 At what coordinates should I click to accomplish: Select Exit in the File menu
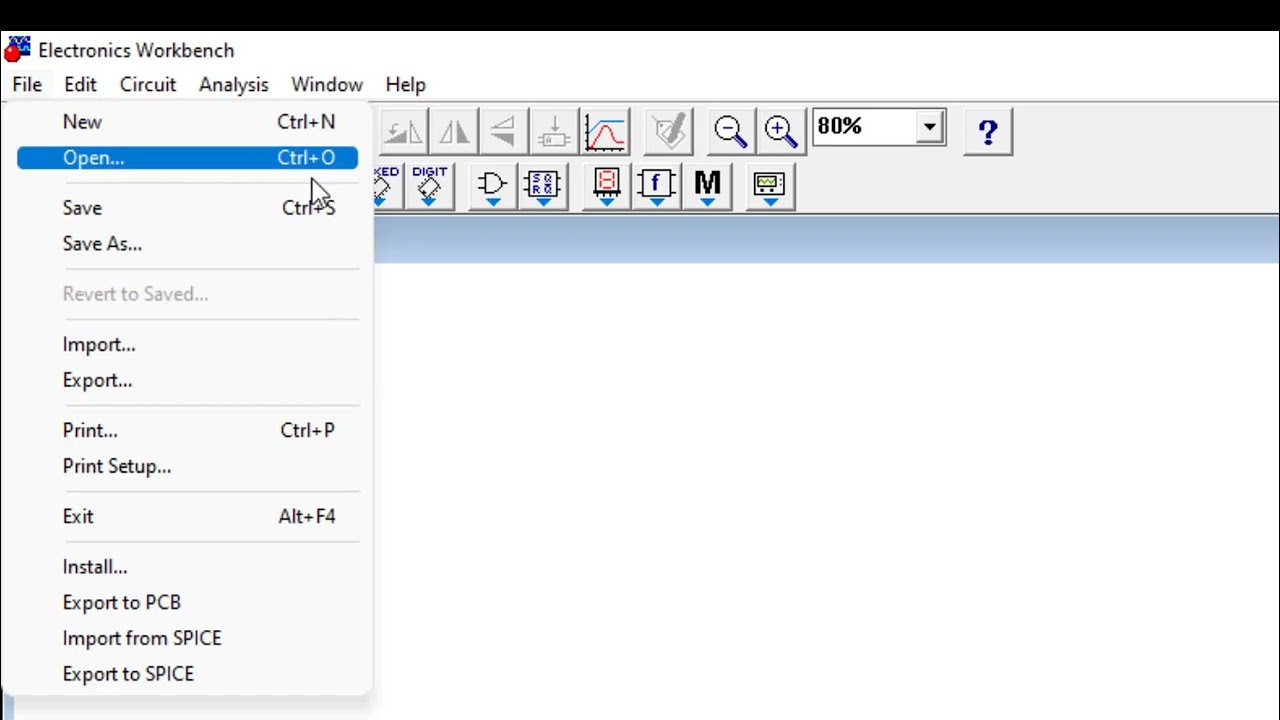point(187,517)
